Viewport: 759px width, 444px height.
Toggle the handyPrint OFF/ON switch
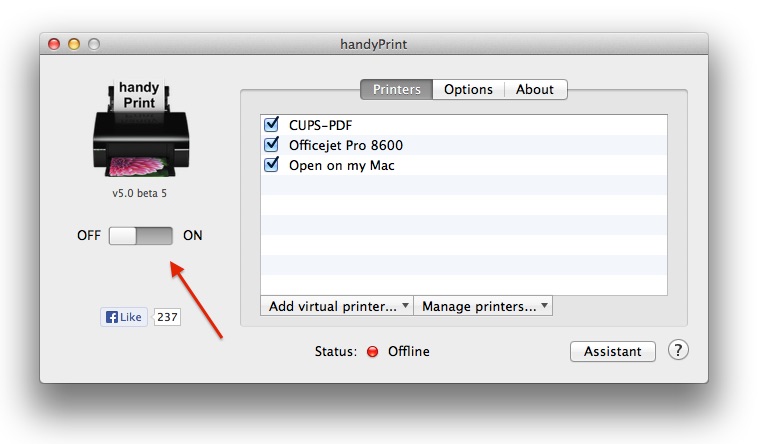(x=140, y=236)
